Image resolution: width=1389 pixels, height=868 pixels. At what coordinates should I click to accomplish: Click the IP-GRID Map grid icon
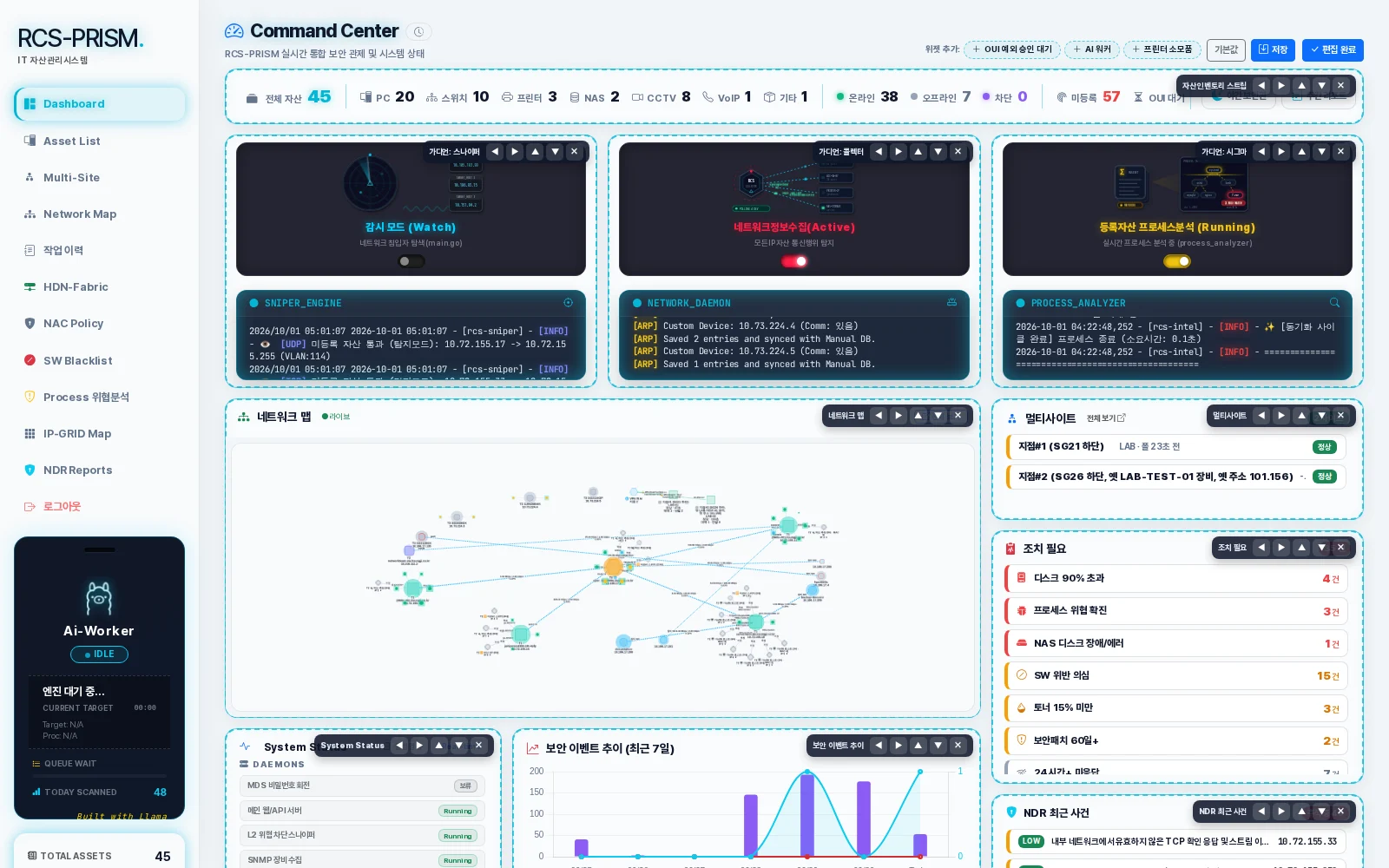30,434
